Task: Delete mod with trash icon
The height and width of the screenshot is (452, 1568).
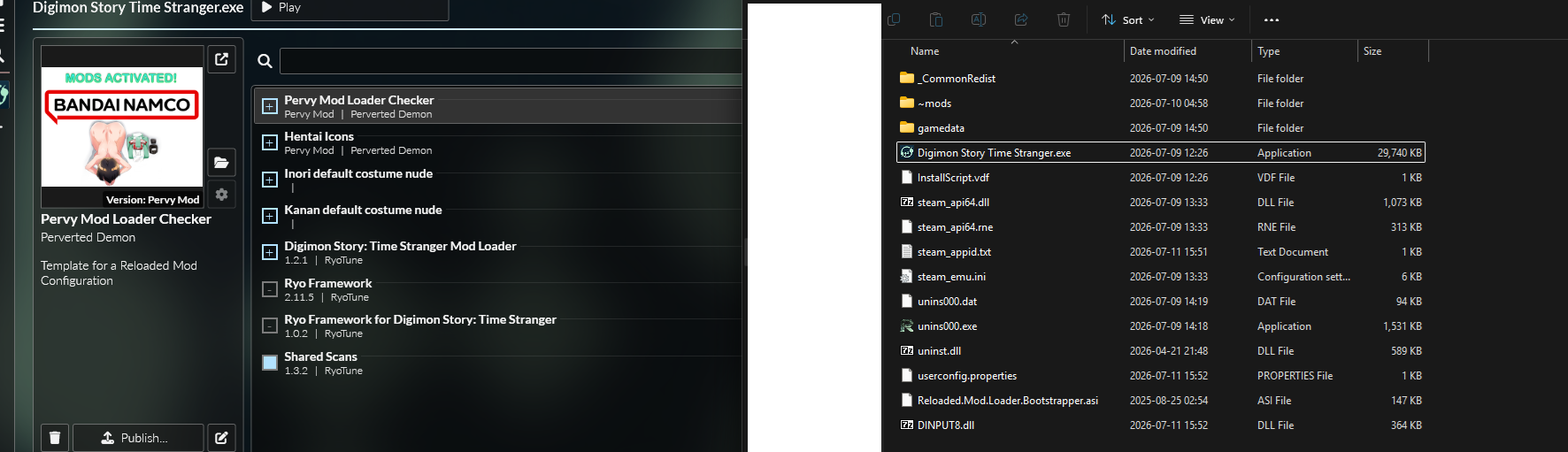Action: click(x=55, y=438)
